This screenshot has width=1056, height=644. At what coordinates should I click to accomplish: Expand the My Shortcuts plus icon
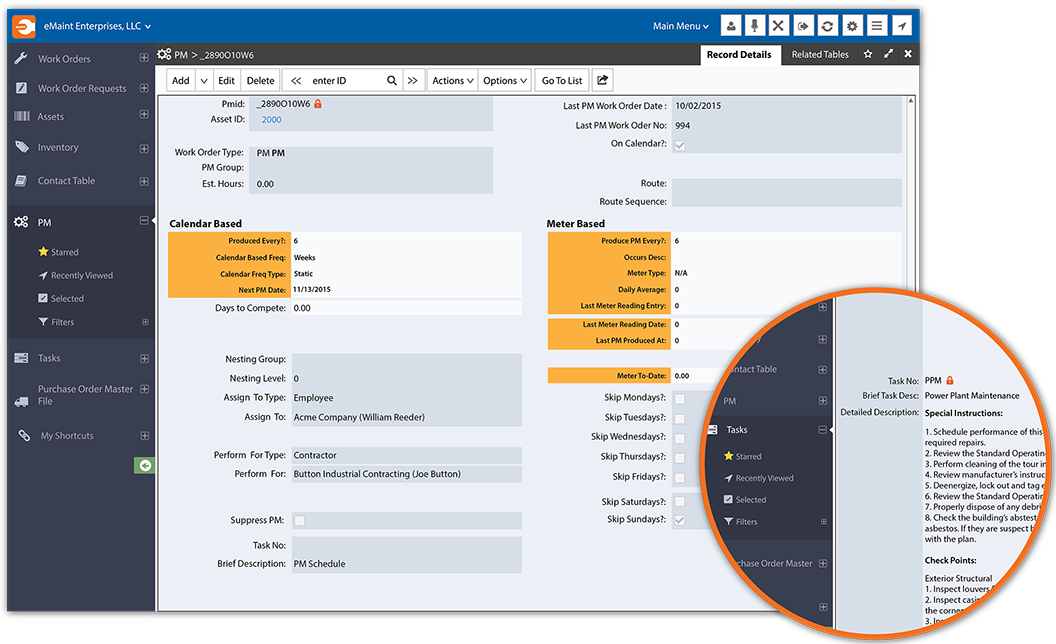144,436
